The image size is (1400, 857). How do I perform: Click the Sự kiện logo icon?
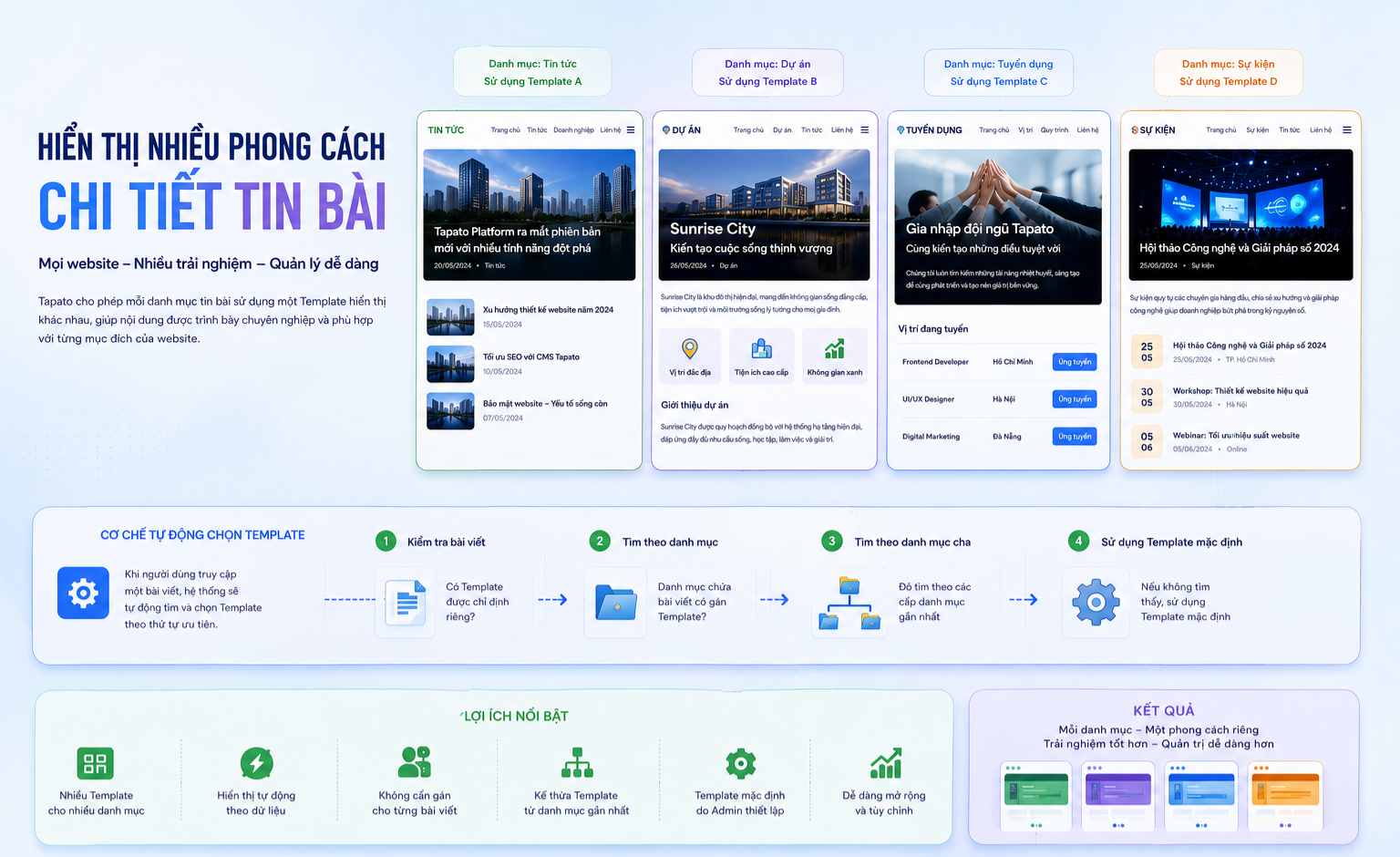tap(1135, 129)
